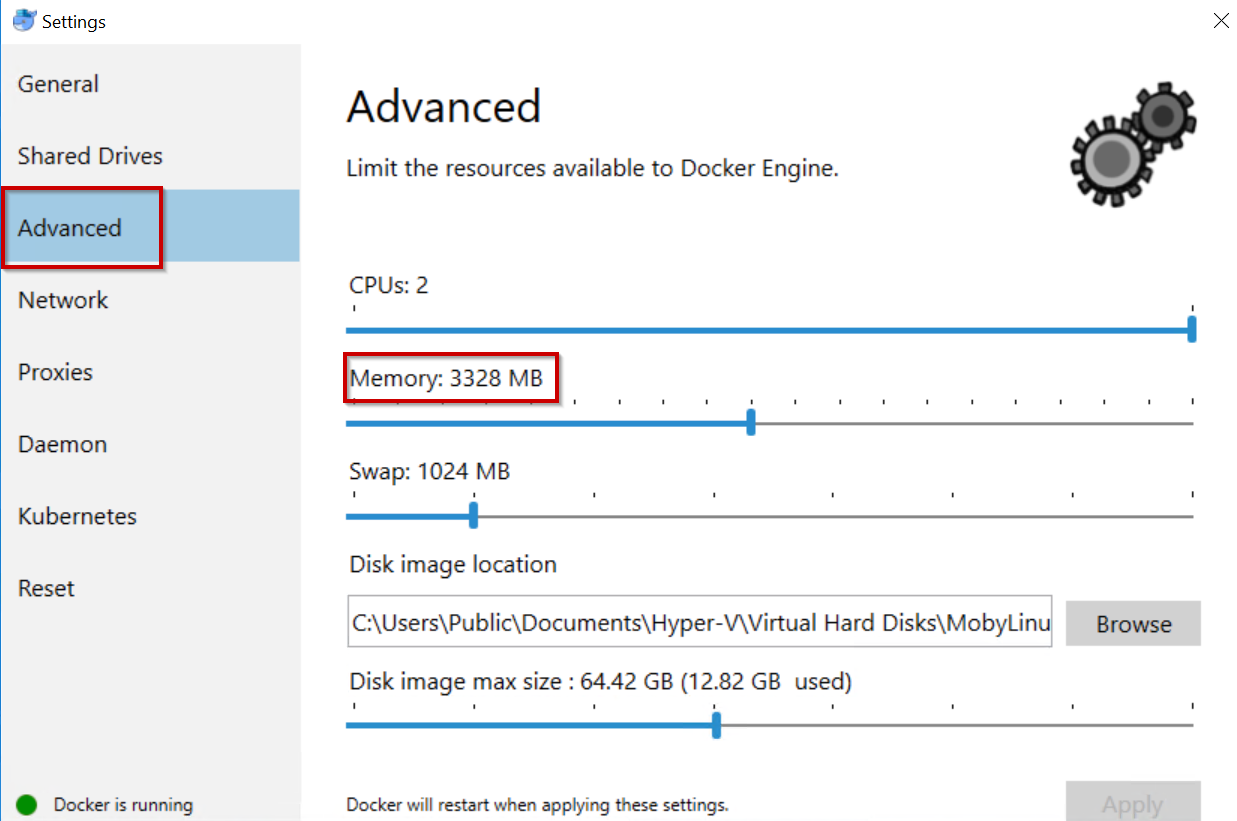Click the green Docker running status indicator

coord(27,804)
